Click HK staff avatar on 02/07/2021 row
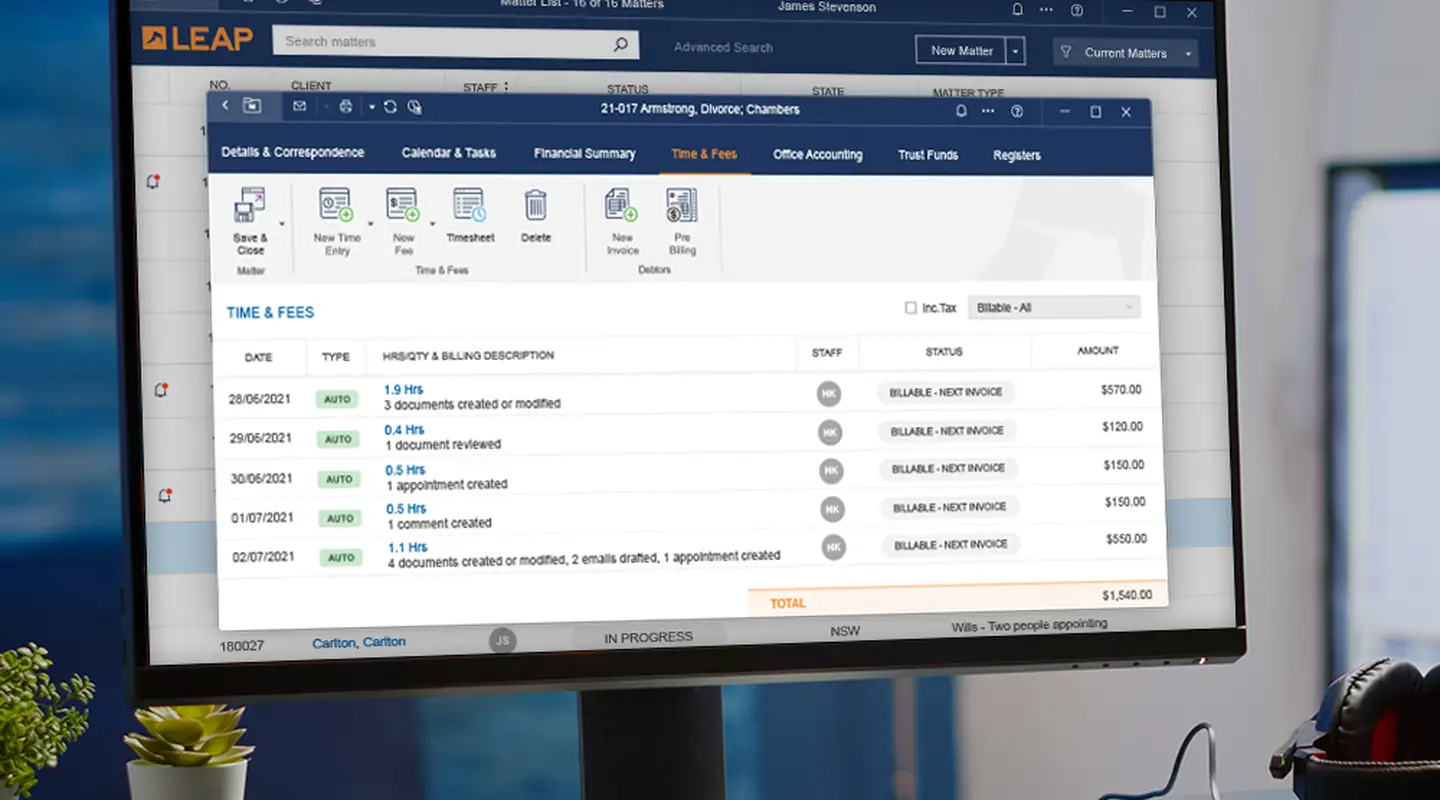The image size is (1440, 800). point(833,547)
